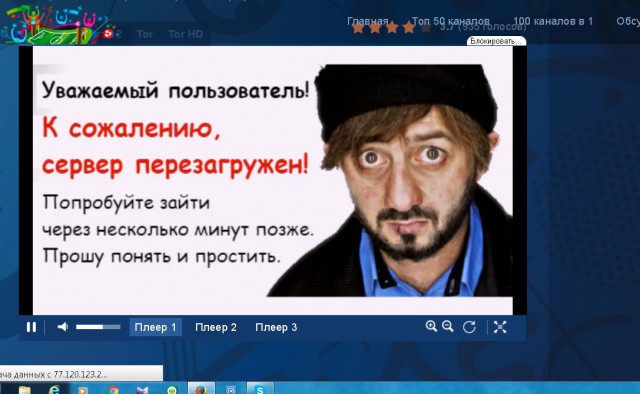640x394 pixels.
Task: Click the Блокировать... button above the player
Action: (x=496, y=41)
